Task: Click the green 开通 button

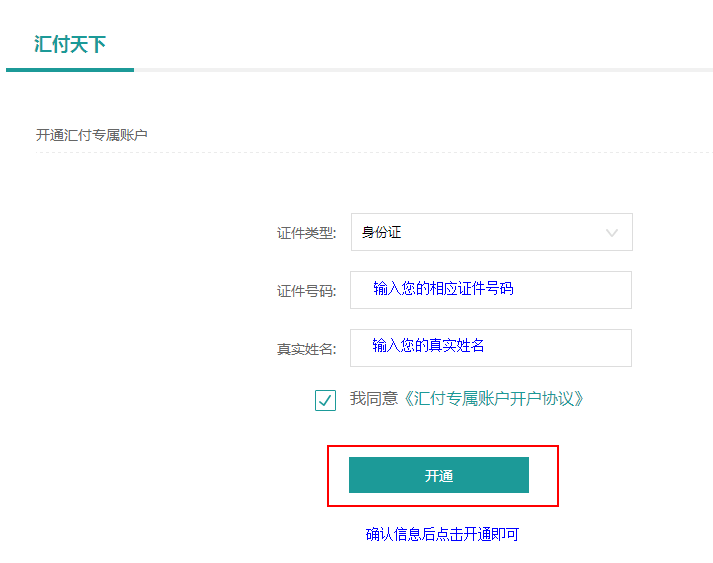Action: click(439, 475)
